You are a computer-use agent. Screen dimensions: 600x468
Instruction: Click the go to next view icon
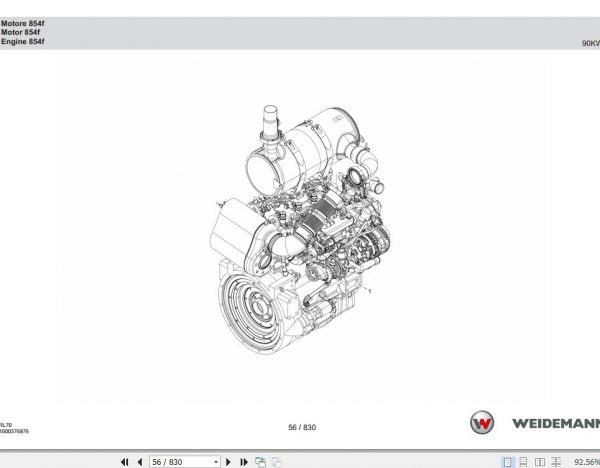tap(277, 462)
